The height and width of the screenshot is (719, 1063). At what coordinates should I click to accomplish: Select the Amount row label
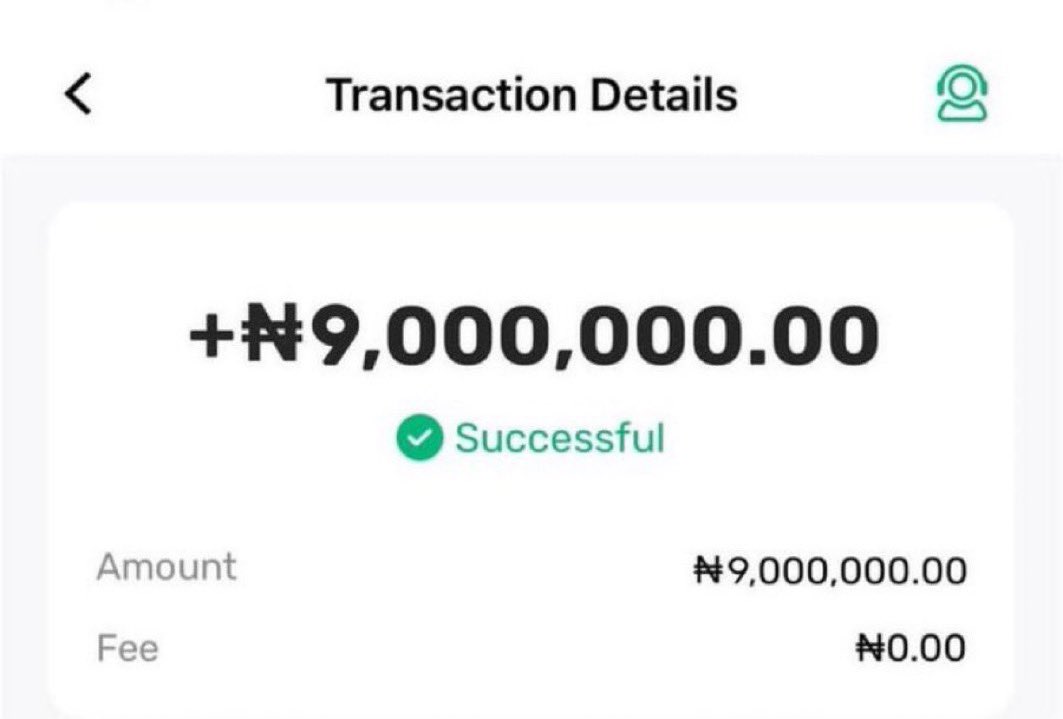pos(166,567)
